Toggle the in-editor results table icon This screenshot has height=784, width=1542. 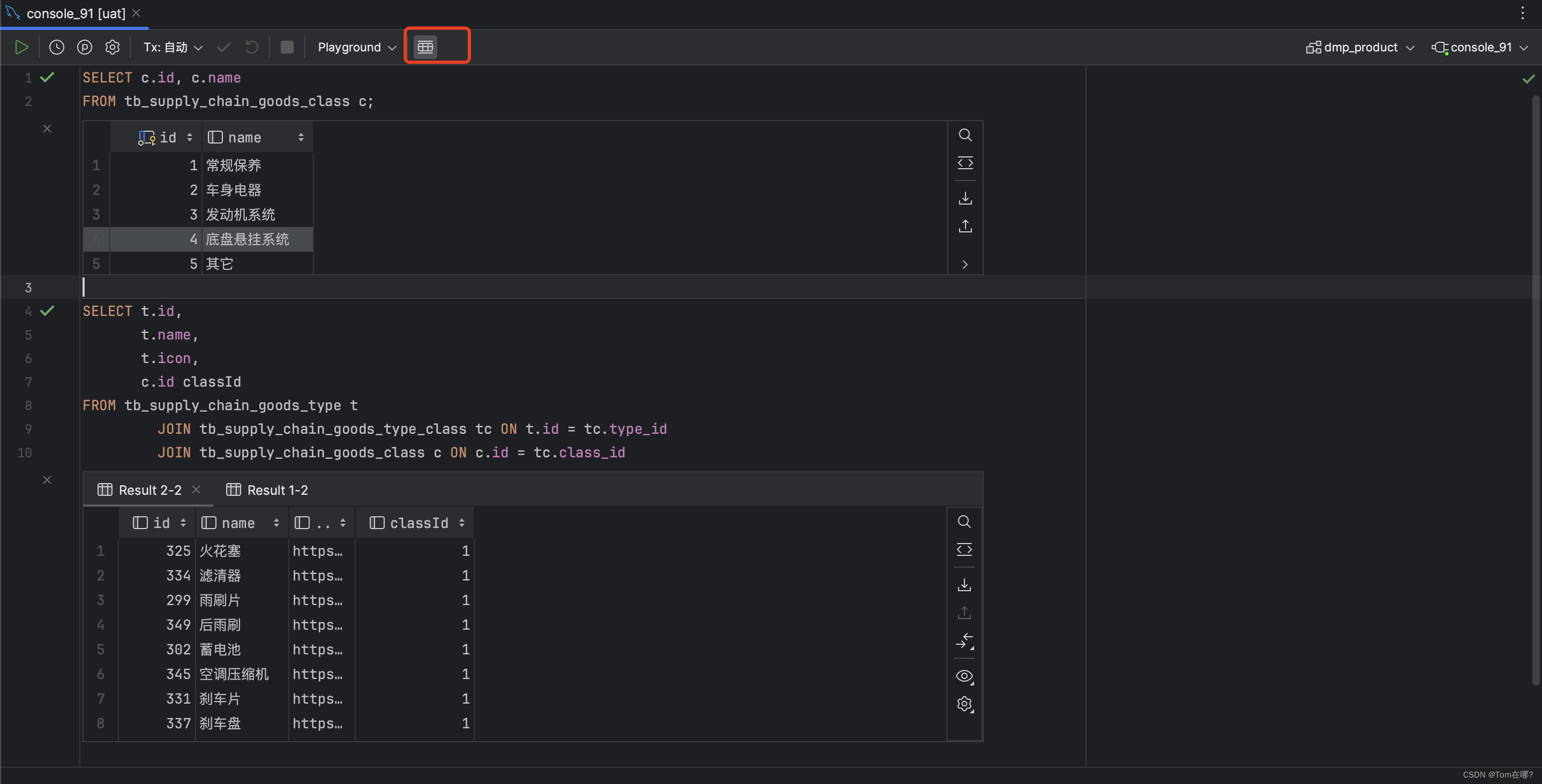(x=425, y=46)
